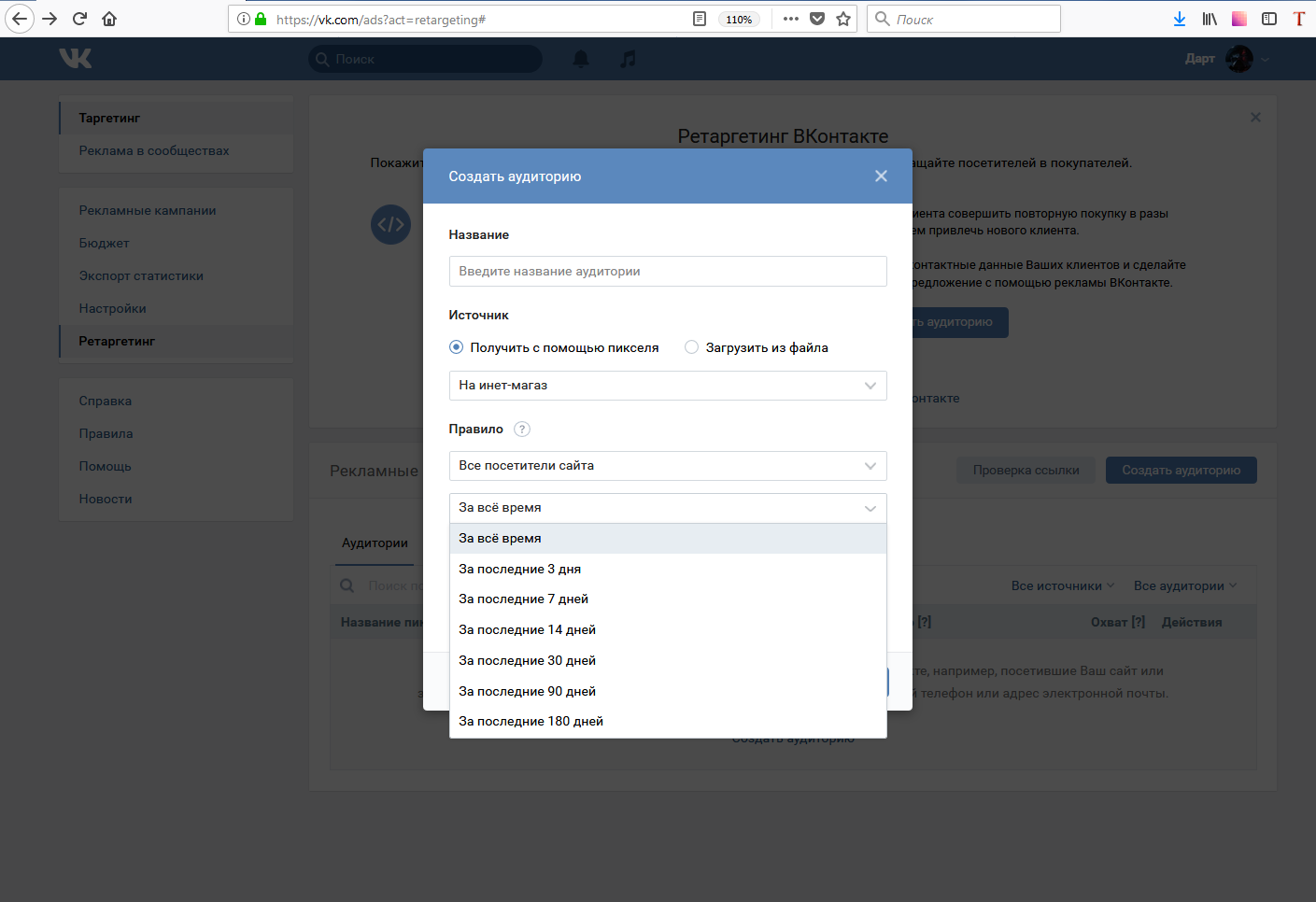Switch to the Аудитории tab
Viewport: 1316px width, 902px height.
click(375, 543)
